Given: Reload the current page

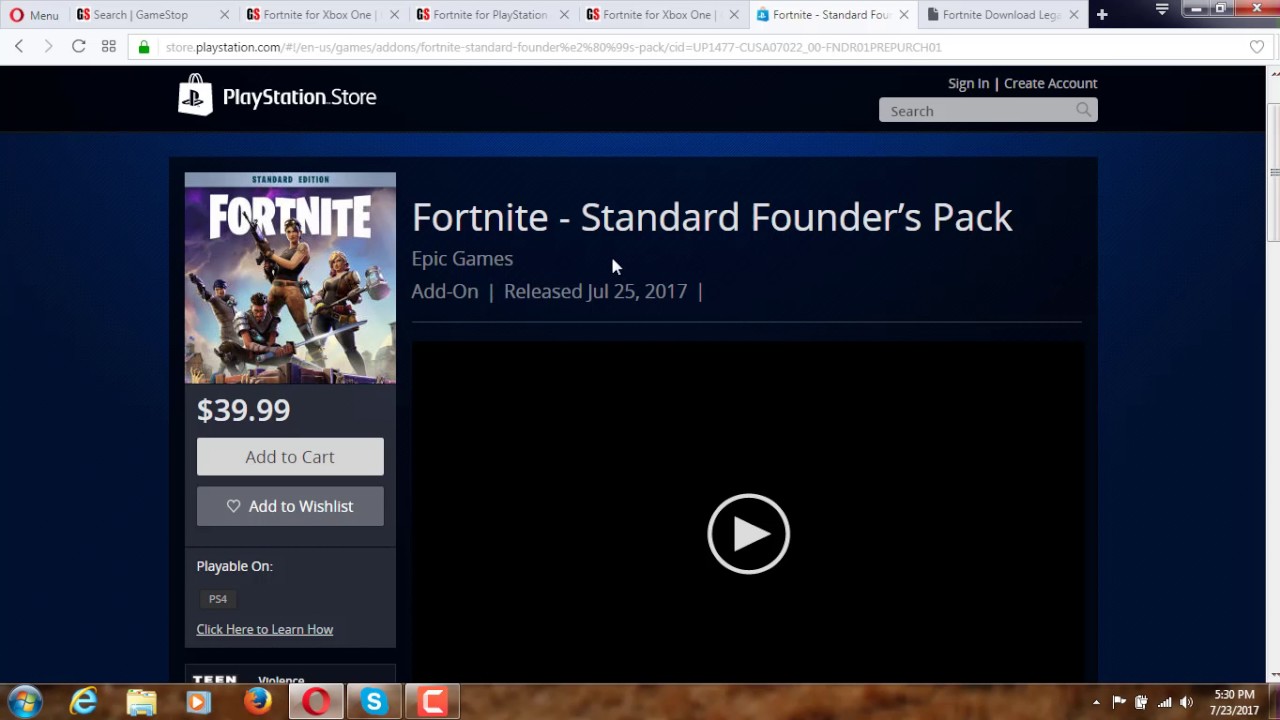Looking at the screenshot, I should pyautogui.click(x=78, y=47).
